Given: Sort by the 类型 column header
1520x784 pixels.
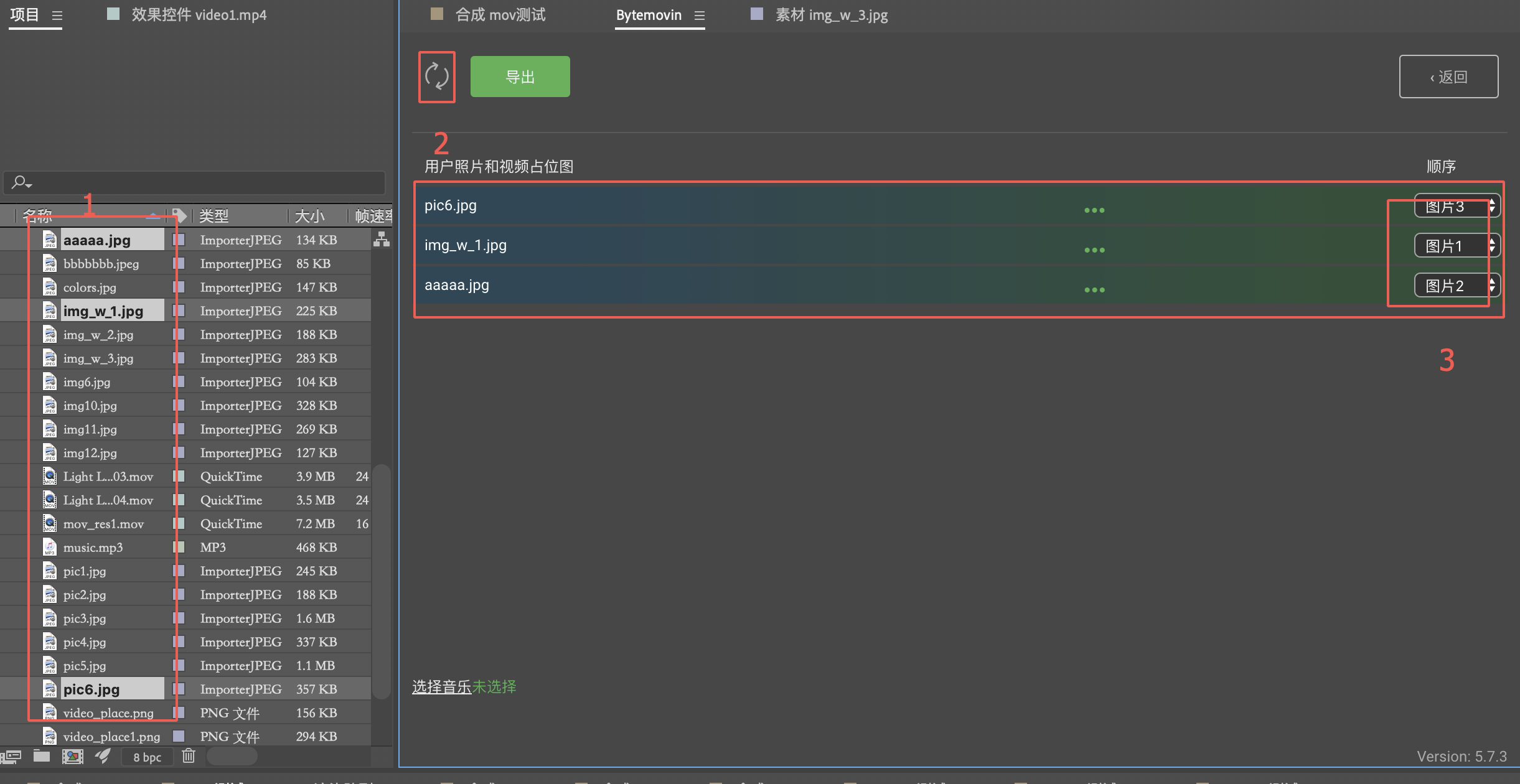Looking at the screenshot, I should click(x=213, y=216).
